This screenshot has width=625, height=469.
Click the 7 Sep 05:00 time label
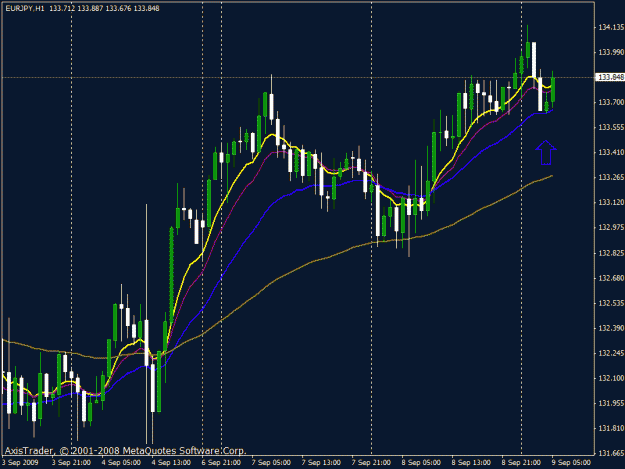pyautogui.click(x=271, y=463)
